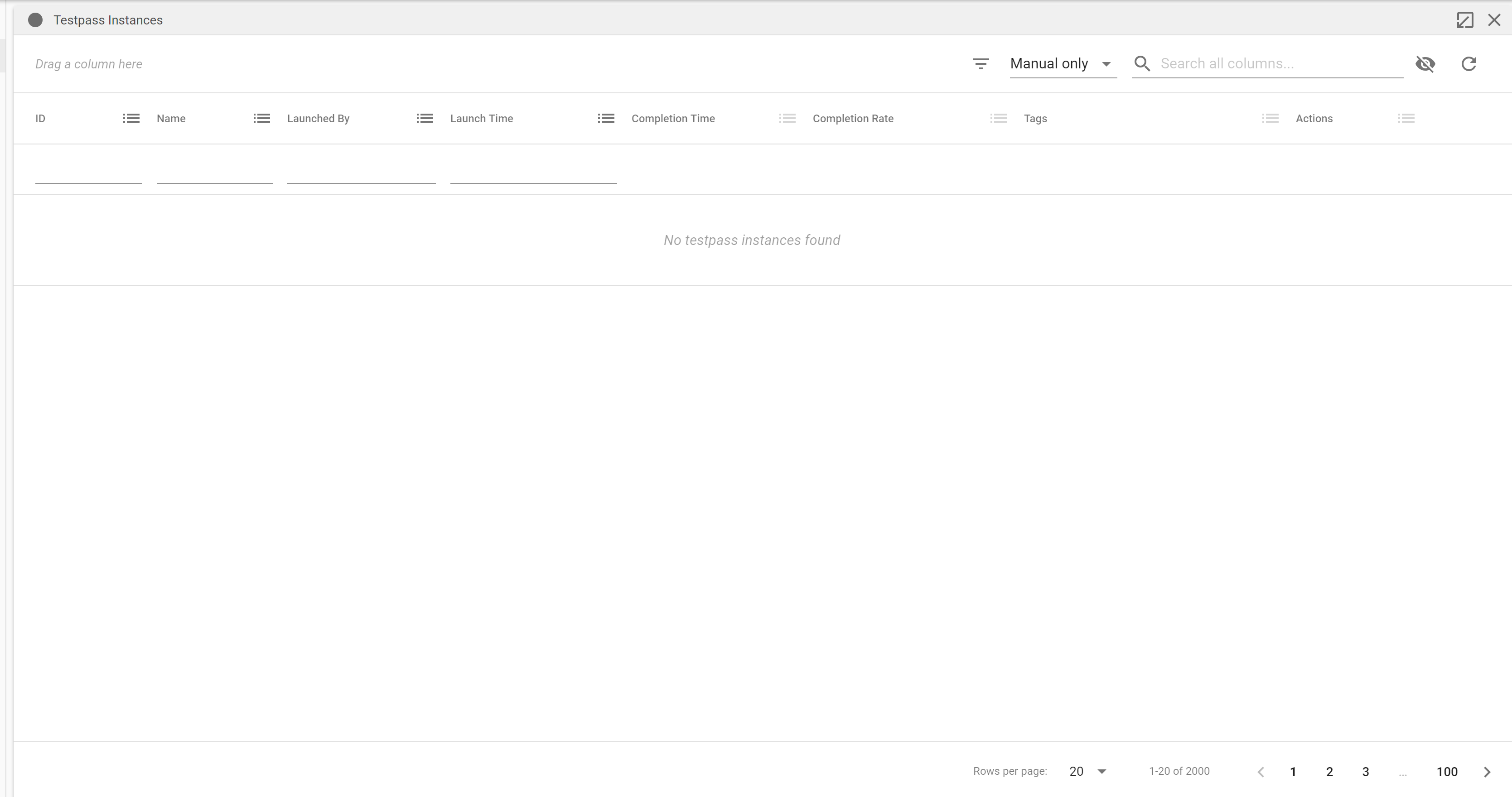Click the expand-to-fullscreen icon in the title bar
The width and height of the screenshot is (1512, 797).
click(x=1466, y=19)
